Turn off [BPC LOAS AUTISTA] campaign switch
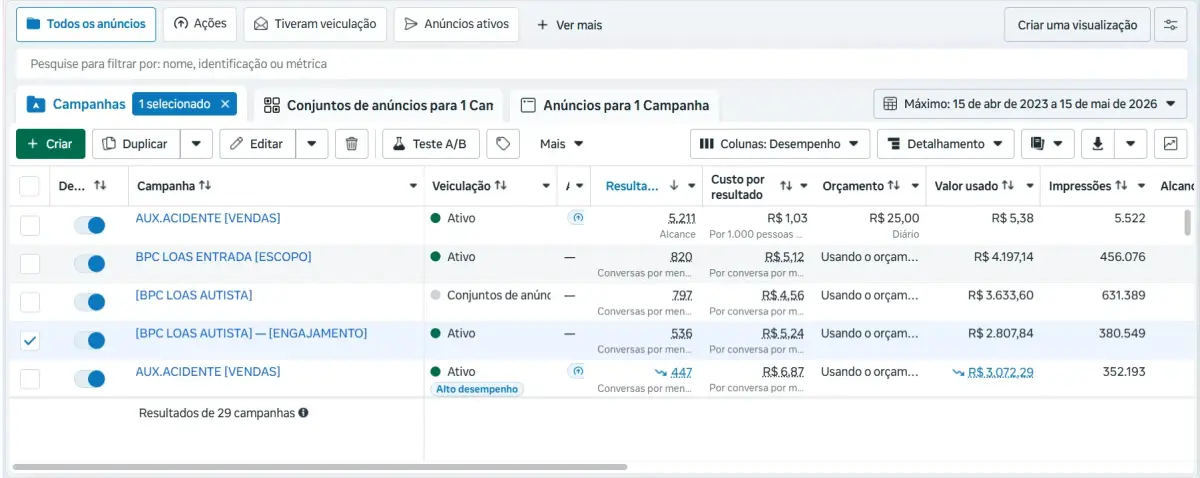The height and width of the screenshot is (478, 1200). (89, 302)
